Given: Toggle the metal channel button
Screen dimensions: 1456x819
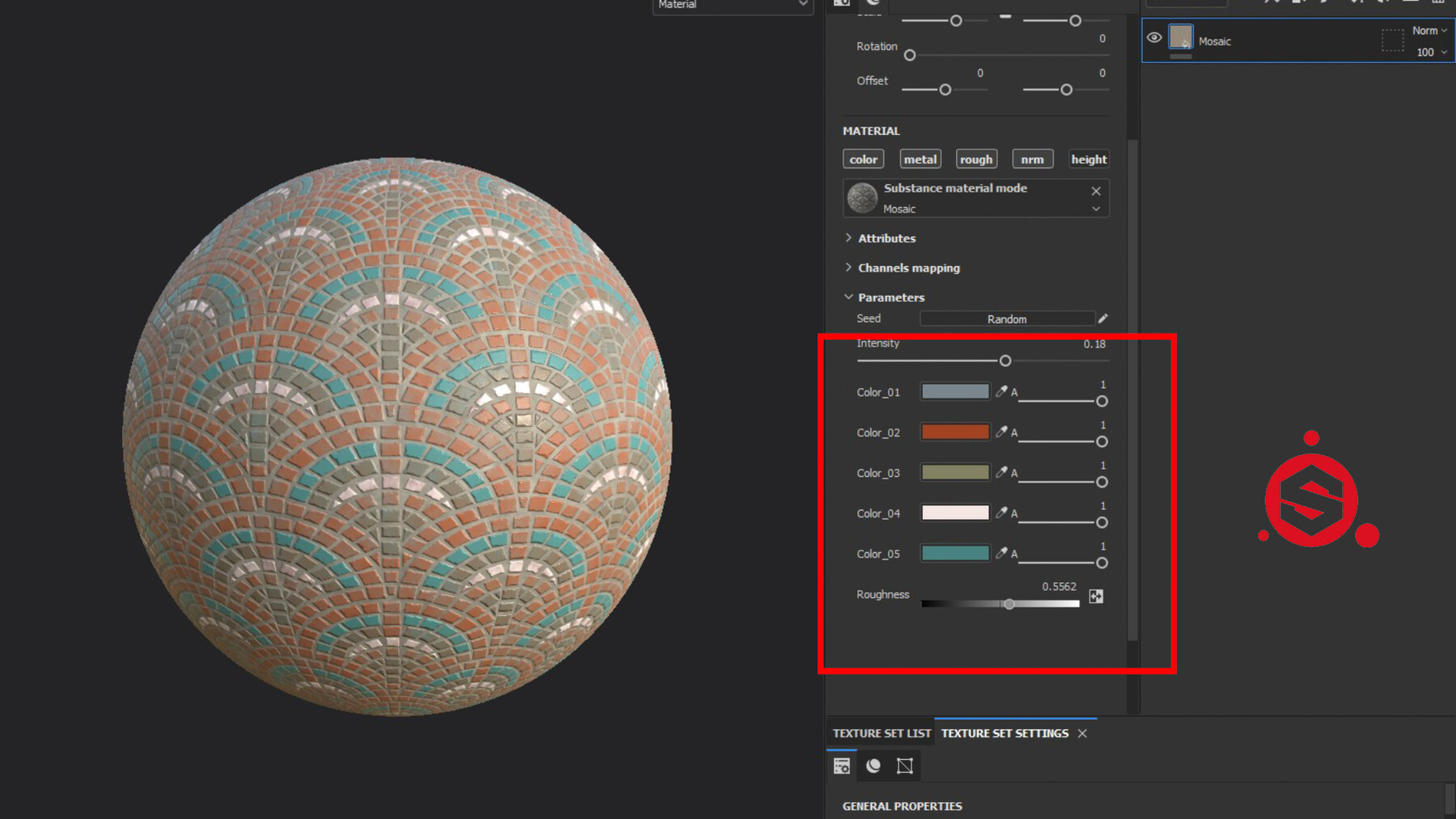Looking at the screenshot, I should (920, 158).
